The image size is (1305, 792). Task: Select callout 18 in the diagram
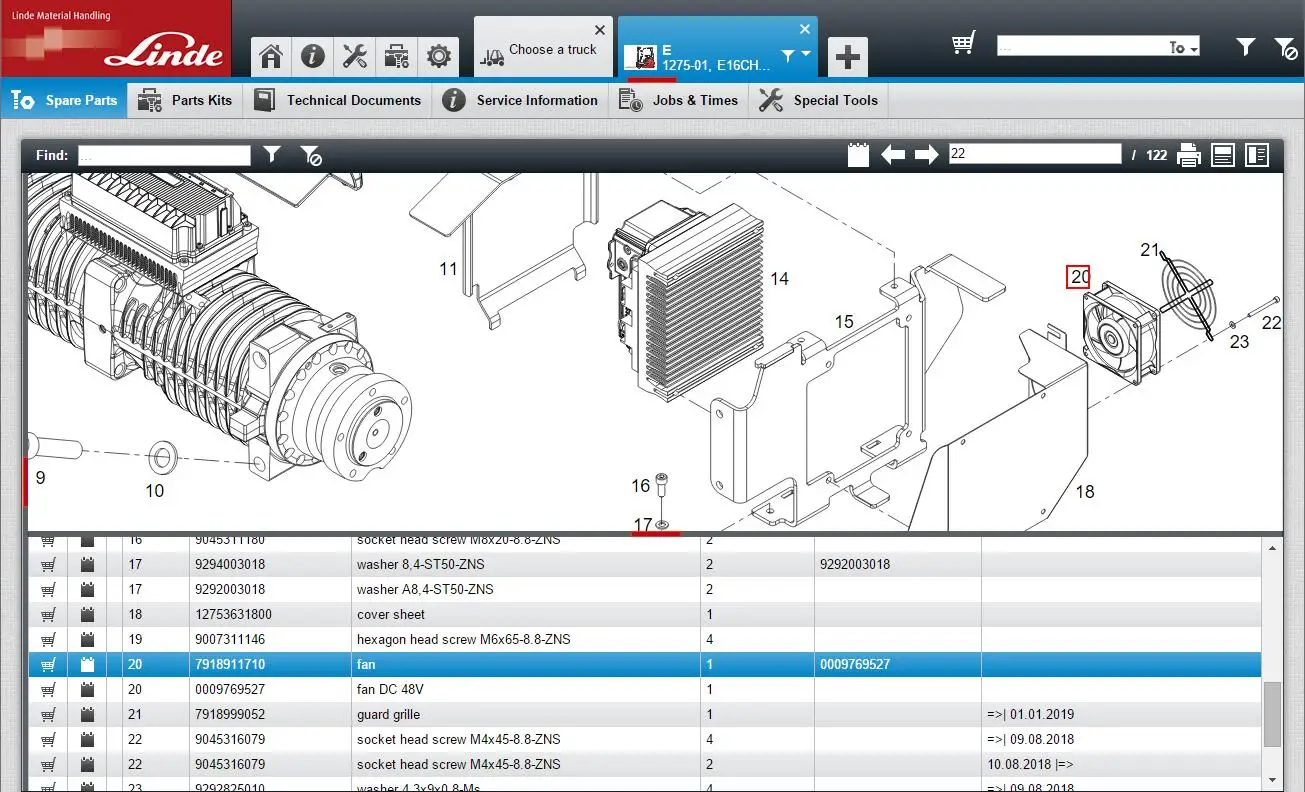click(x=1085, y=491)
